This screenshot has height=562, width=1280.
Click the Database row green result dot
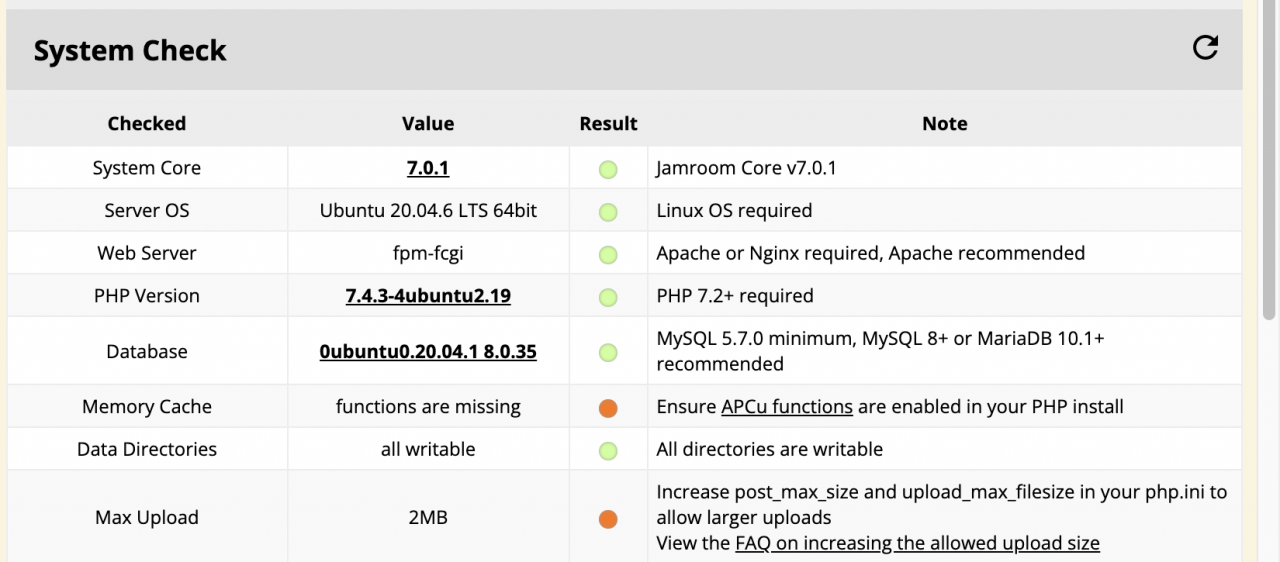(608, 352)
